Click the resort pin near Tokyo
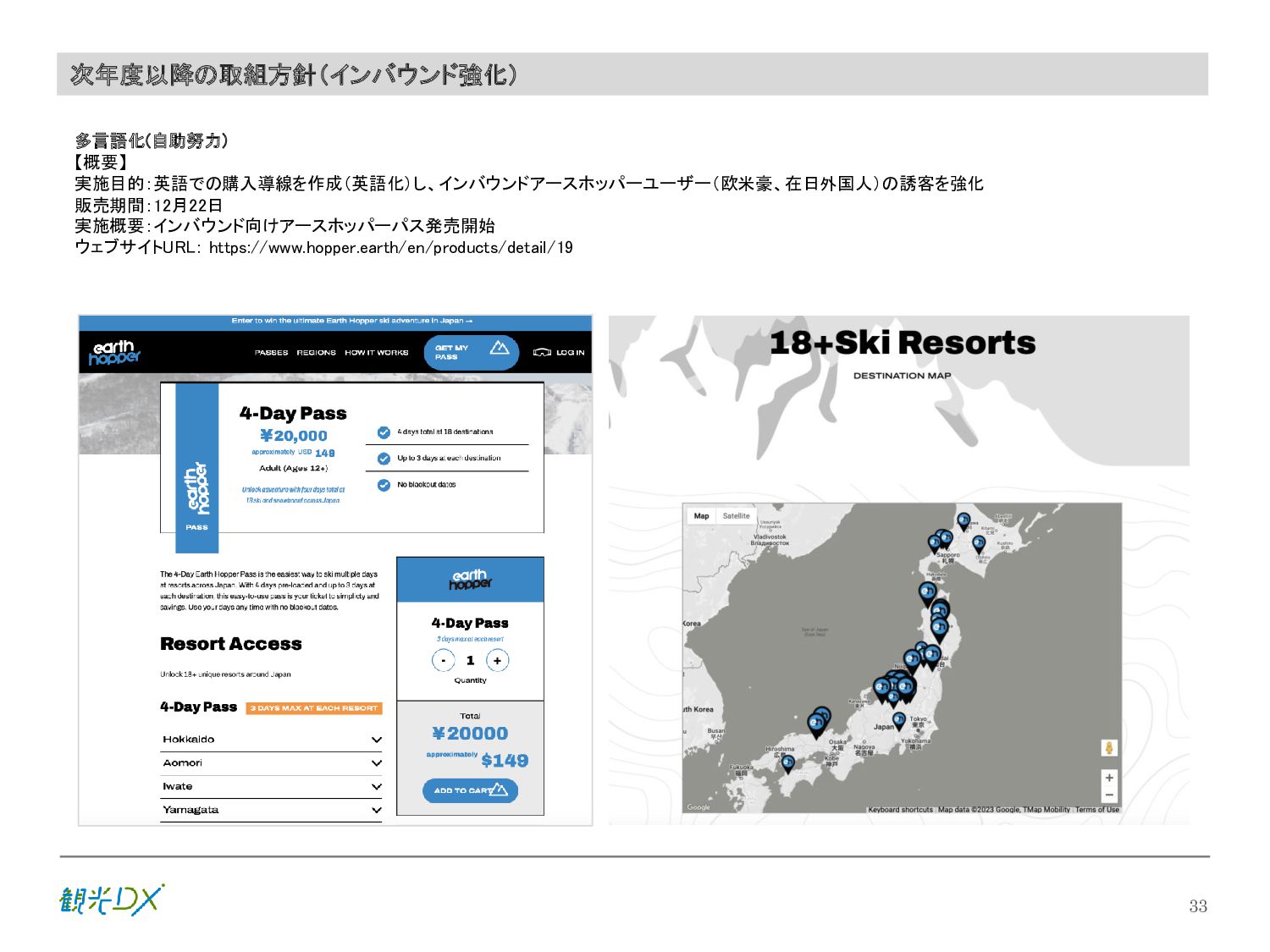Image resolution: width=1270 pixels, height=952 pixels. 899,721
